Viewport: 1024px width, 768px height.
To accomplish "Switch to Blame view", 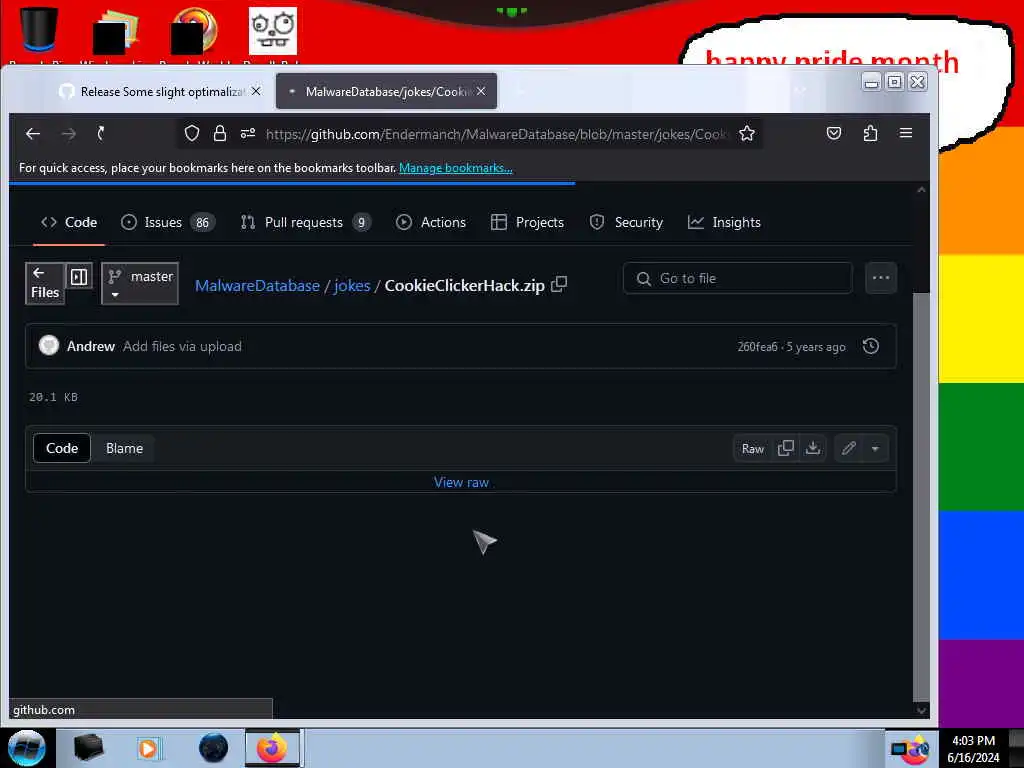I will click(124, 448).
